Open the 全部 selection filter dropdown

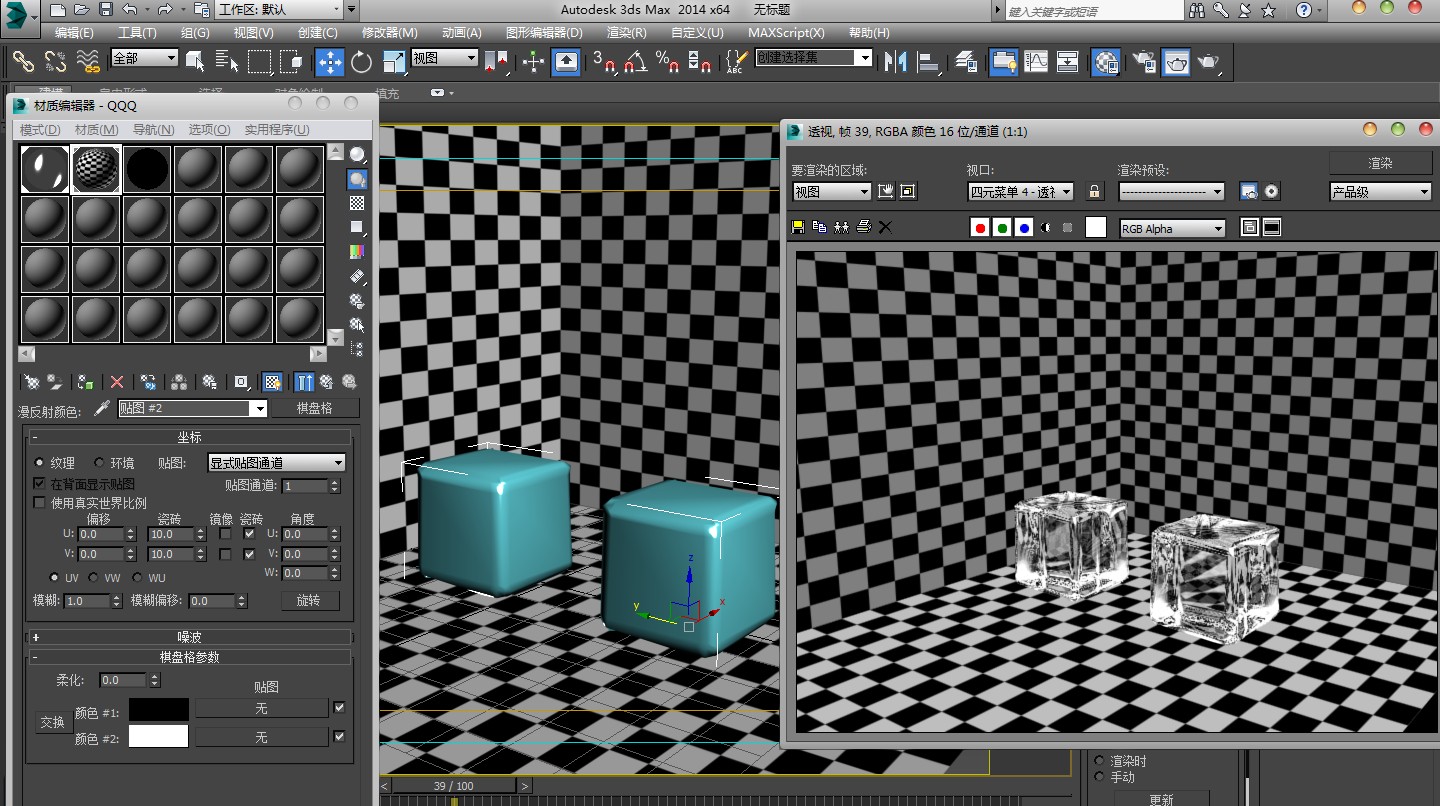coord(144,58)
